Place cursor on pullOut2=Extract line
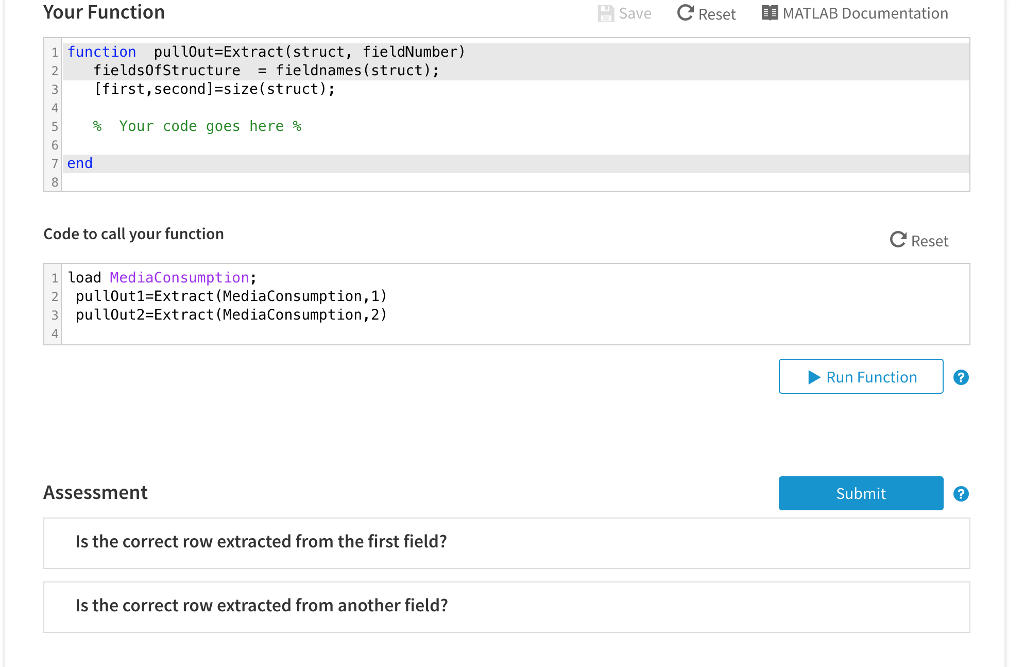 click(x=231, y=315)
